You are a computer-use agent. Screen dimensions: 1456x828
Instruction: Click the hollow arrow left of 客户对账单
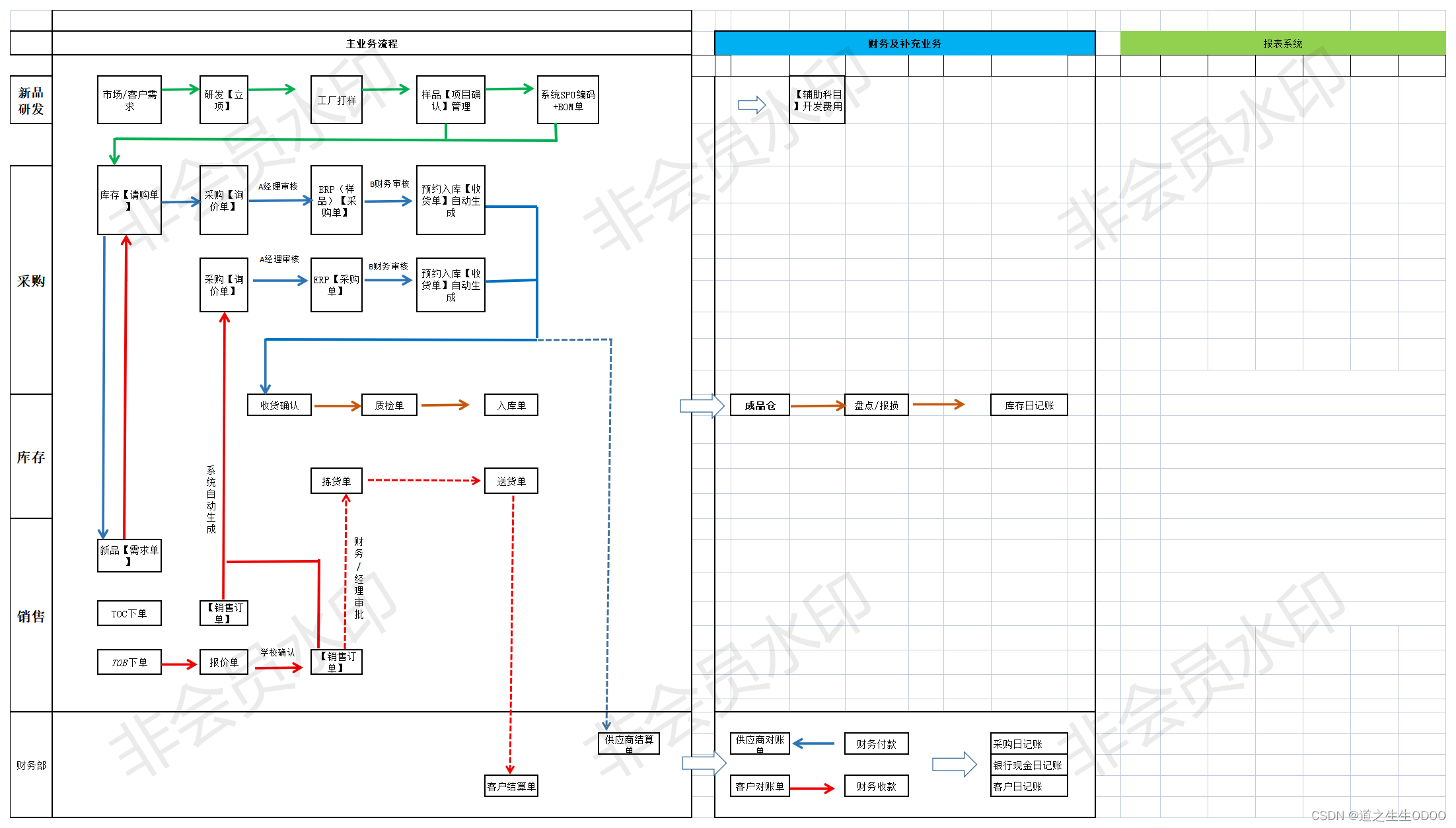[704, 763]
